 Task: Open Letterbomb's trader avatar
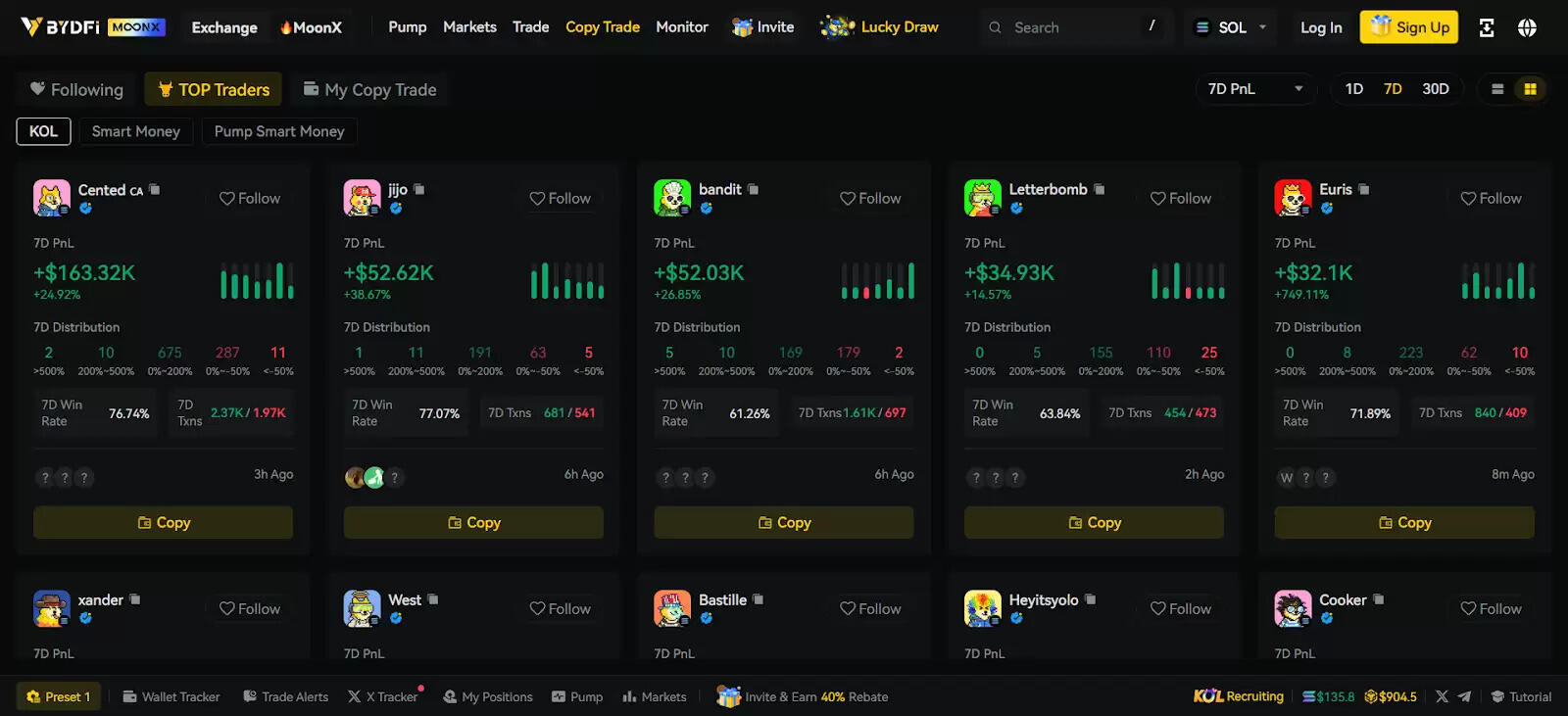[x=982, y=198]
